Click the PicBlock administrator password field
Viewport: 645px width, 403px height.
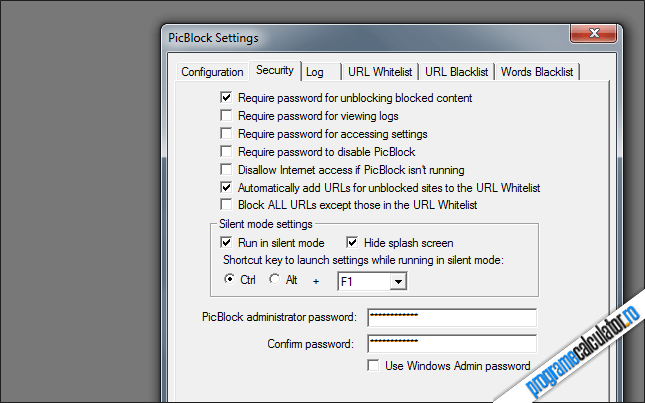452,317
